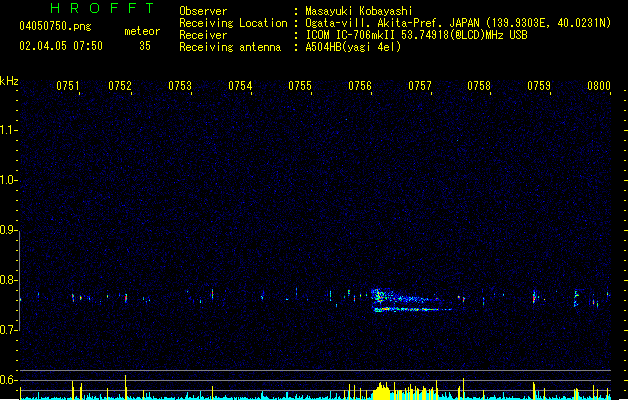
Task: Click the 1.0 kHz axis label
Action: pyautogui.click(x=8, y=180)
